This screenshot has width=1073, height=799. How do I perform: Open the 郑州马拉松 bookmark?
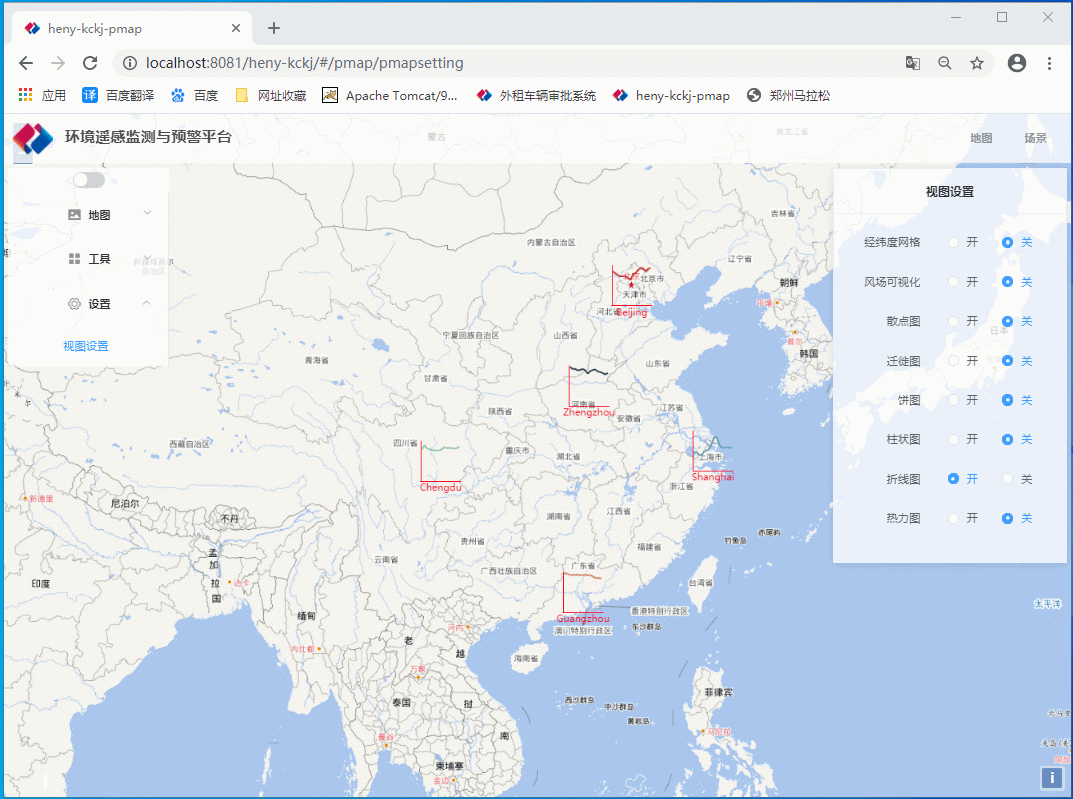click(x=788, y=95)
